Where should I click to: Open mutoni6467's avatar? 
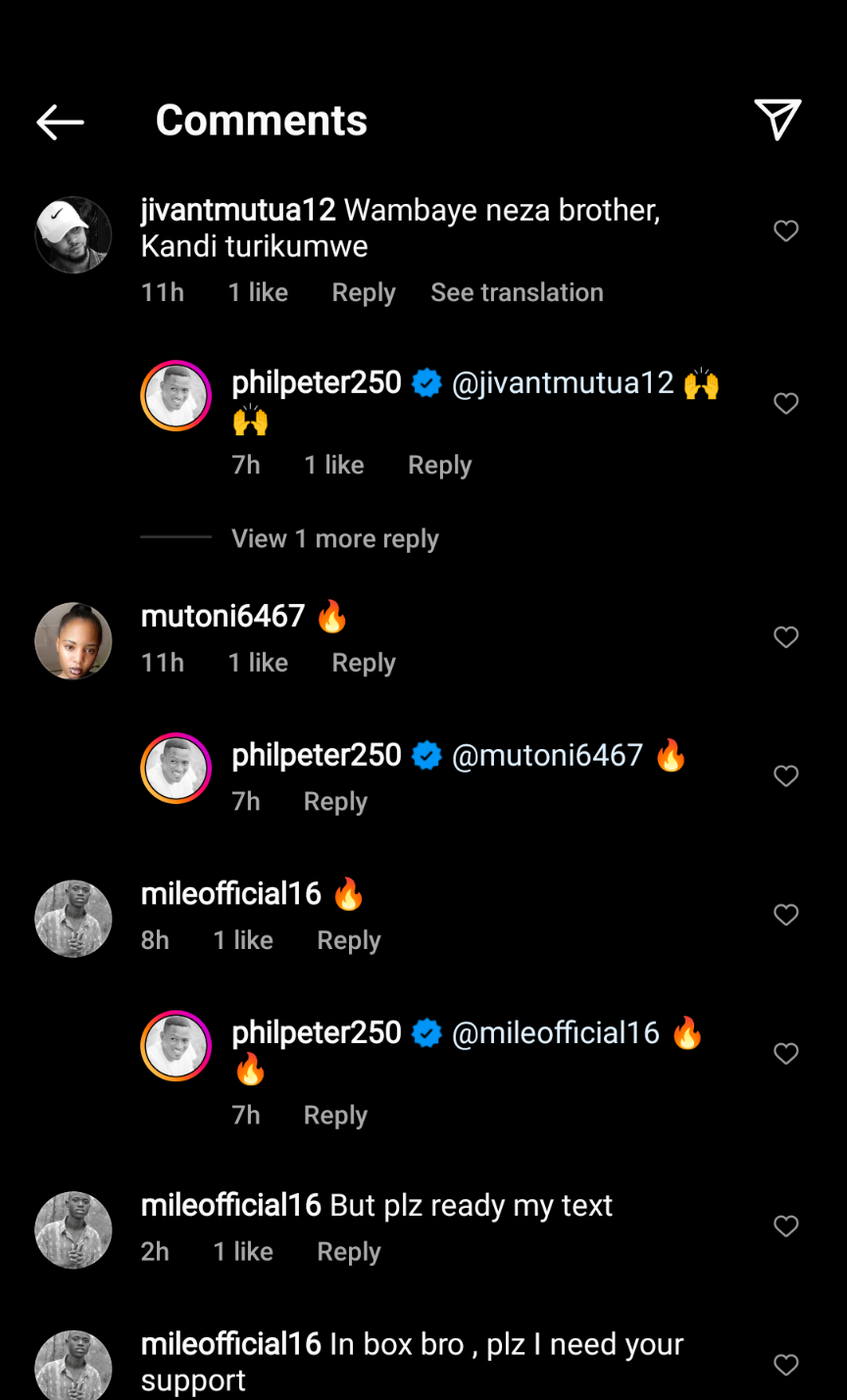(74, 640)
